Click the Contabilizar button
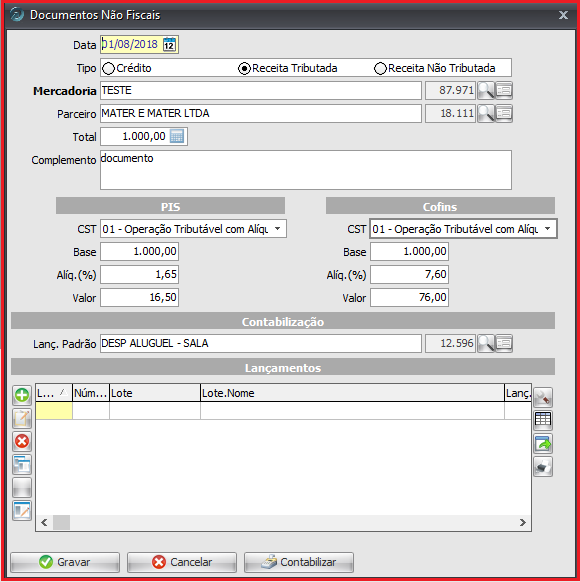The width and height of the screenshot is (580, 582). 299,562
